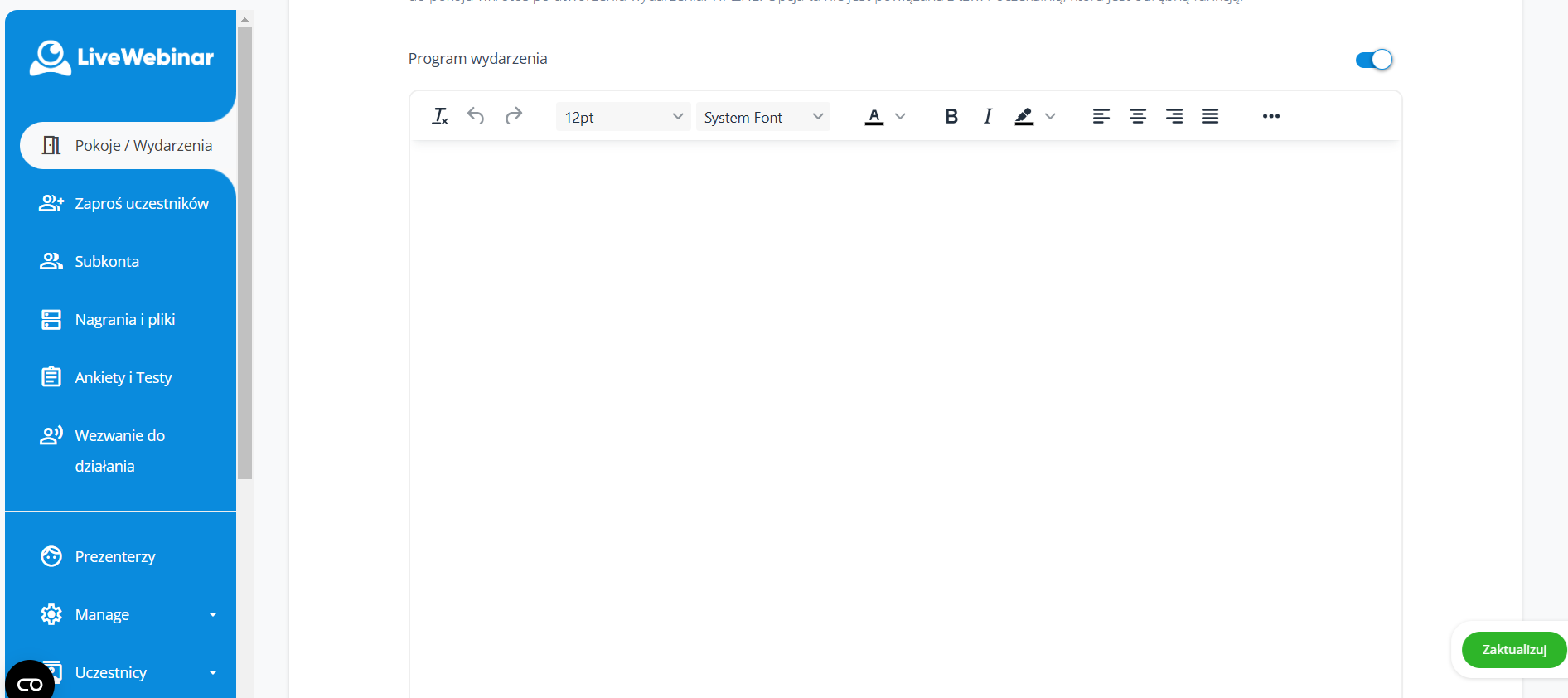Align text to the right
Viewport: 1568px width, 698px height.
click(x=1174, y=117)
